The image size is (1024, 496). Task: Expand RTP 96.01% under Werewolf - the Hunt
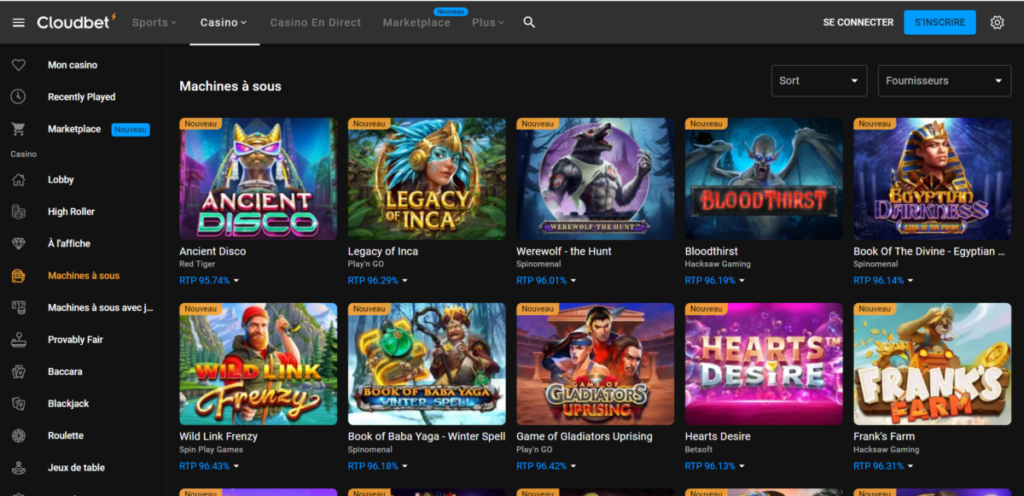click(x=546, y=281)
